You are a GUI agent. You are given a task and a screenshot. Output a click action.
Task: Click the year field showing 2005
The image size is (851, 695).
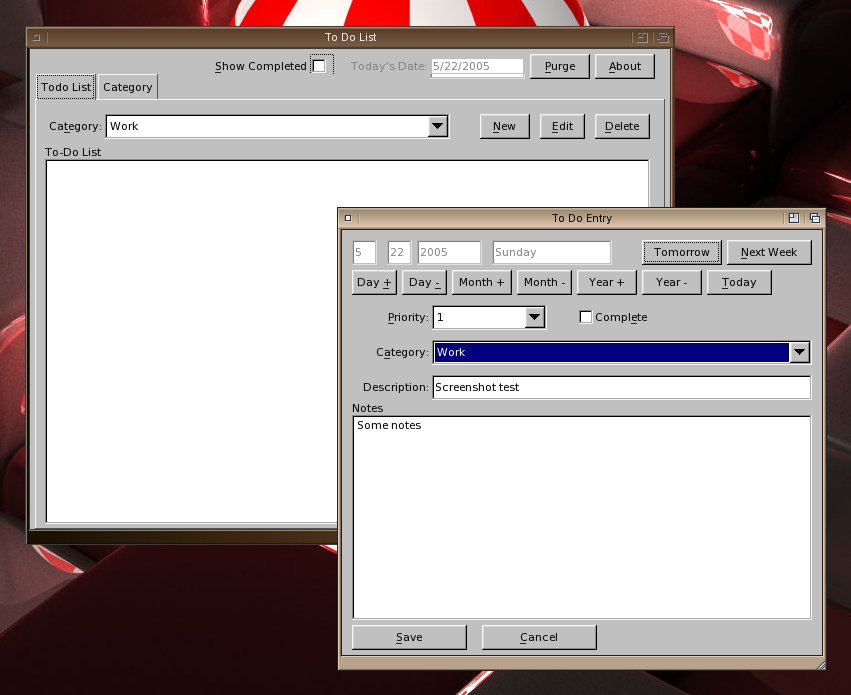449,252
